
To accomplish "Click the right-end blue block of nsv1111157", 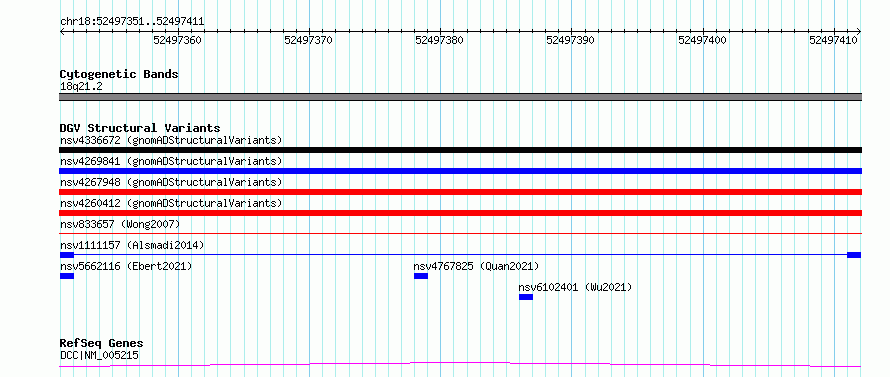I will (854, 255).
